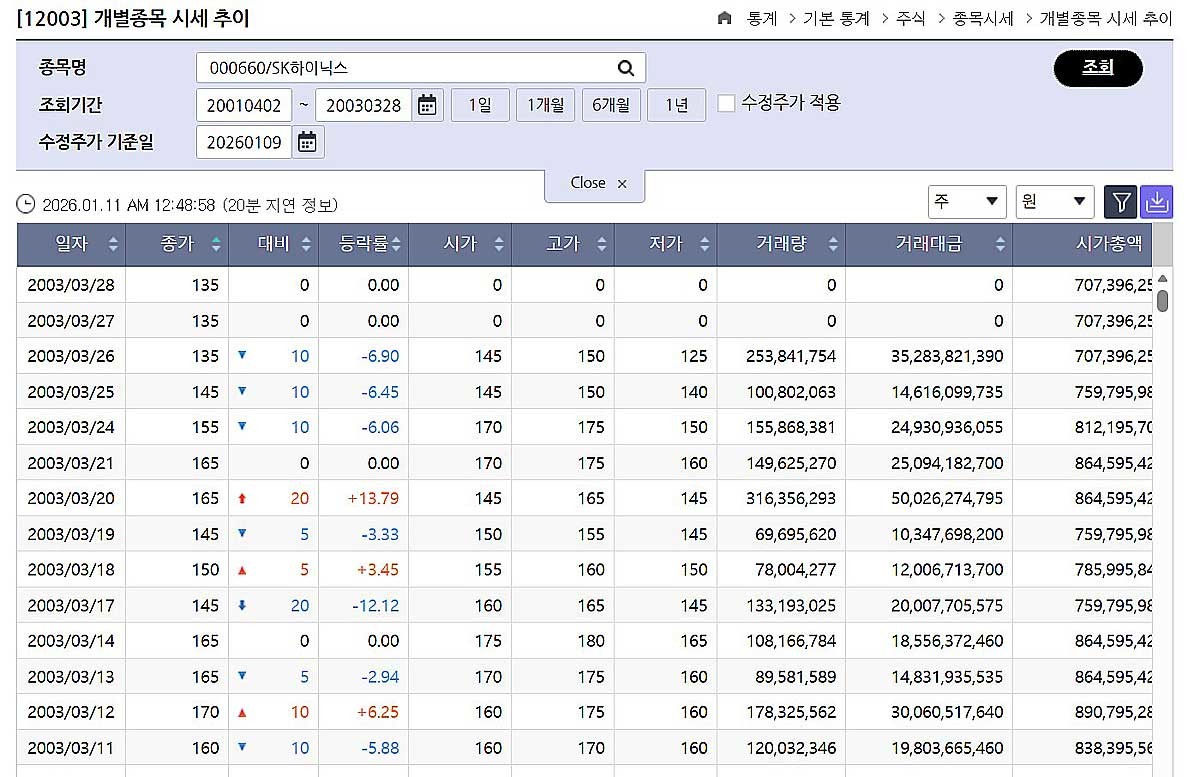Click 거래량 value 108,166,784

pyautogui.click(x=791, y=641)
